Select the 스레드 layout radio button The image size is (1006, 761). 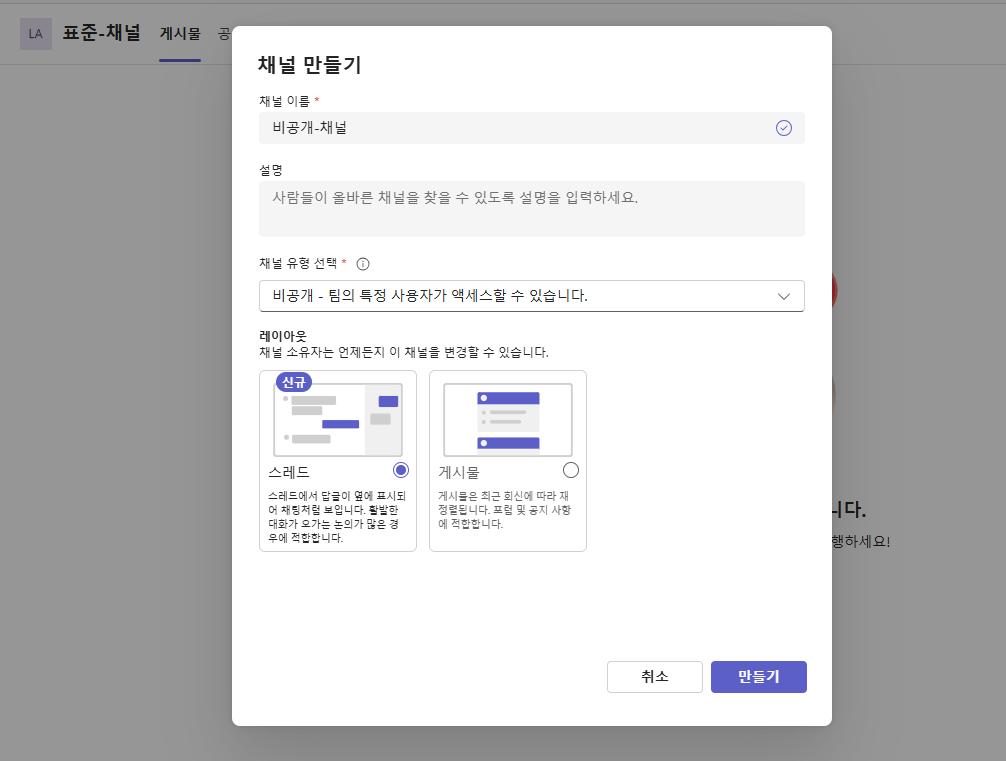(401, 470)
